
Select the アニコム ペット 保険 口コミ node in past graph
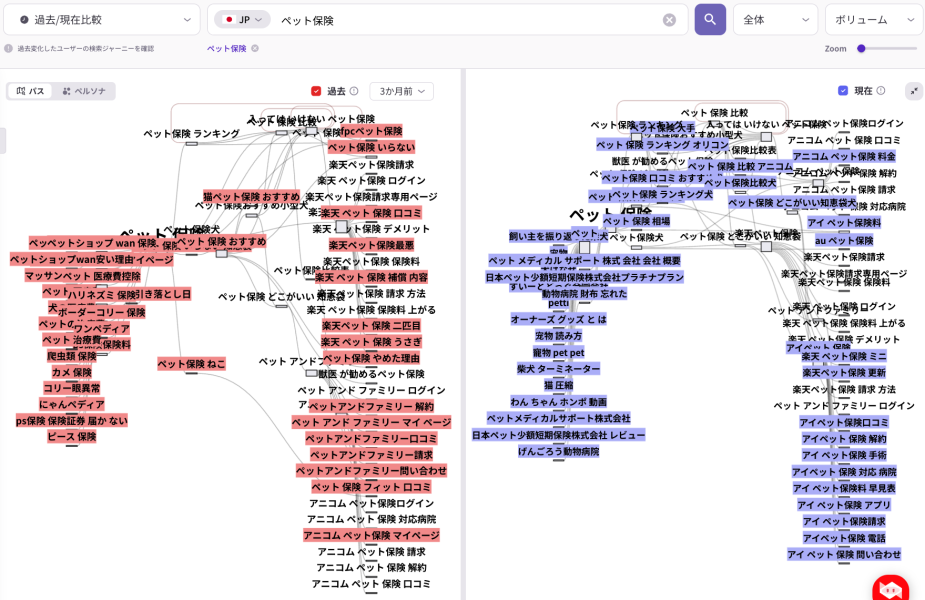(x=371, y=583)
